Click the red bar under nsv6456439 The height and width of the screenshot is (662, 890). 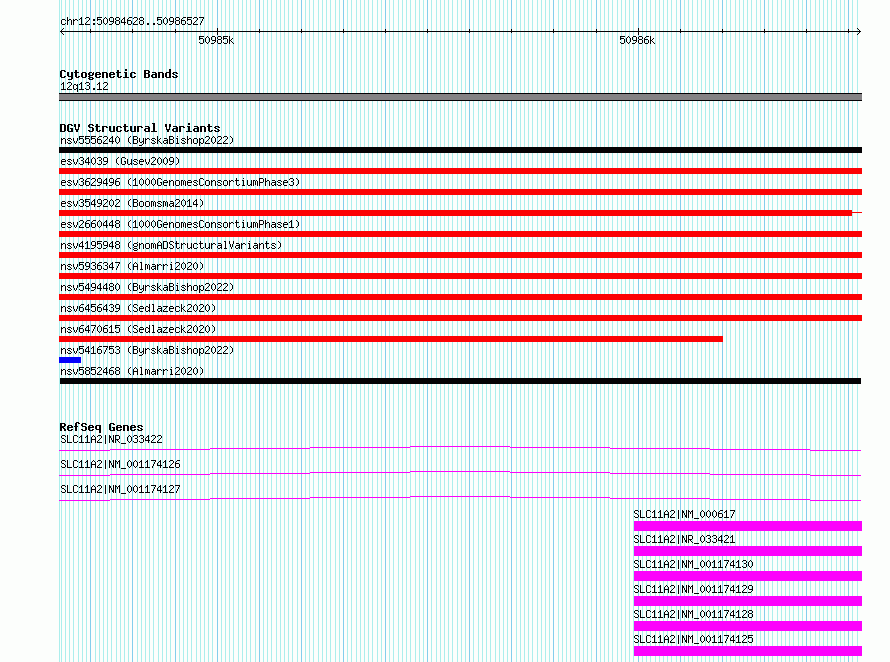tap(460, 318)
